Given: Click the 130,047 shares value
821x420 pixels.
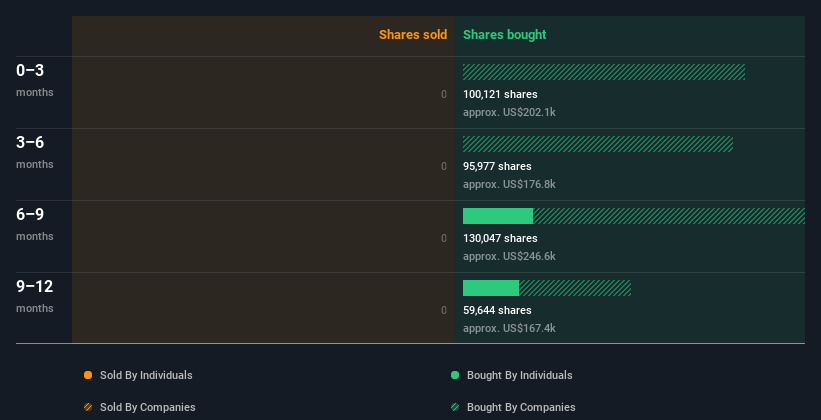Looking at the screenshot, I should [x=500, y=238].
